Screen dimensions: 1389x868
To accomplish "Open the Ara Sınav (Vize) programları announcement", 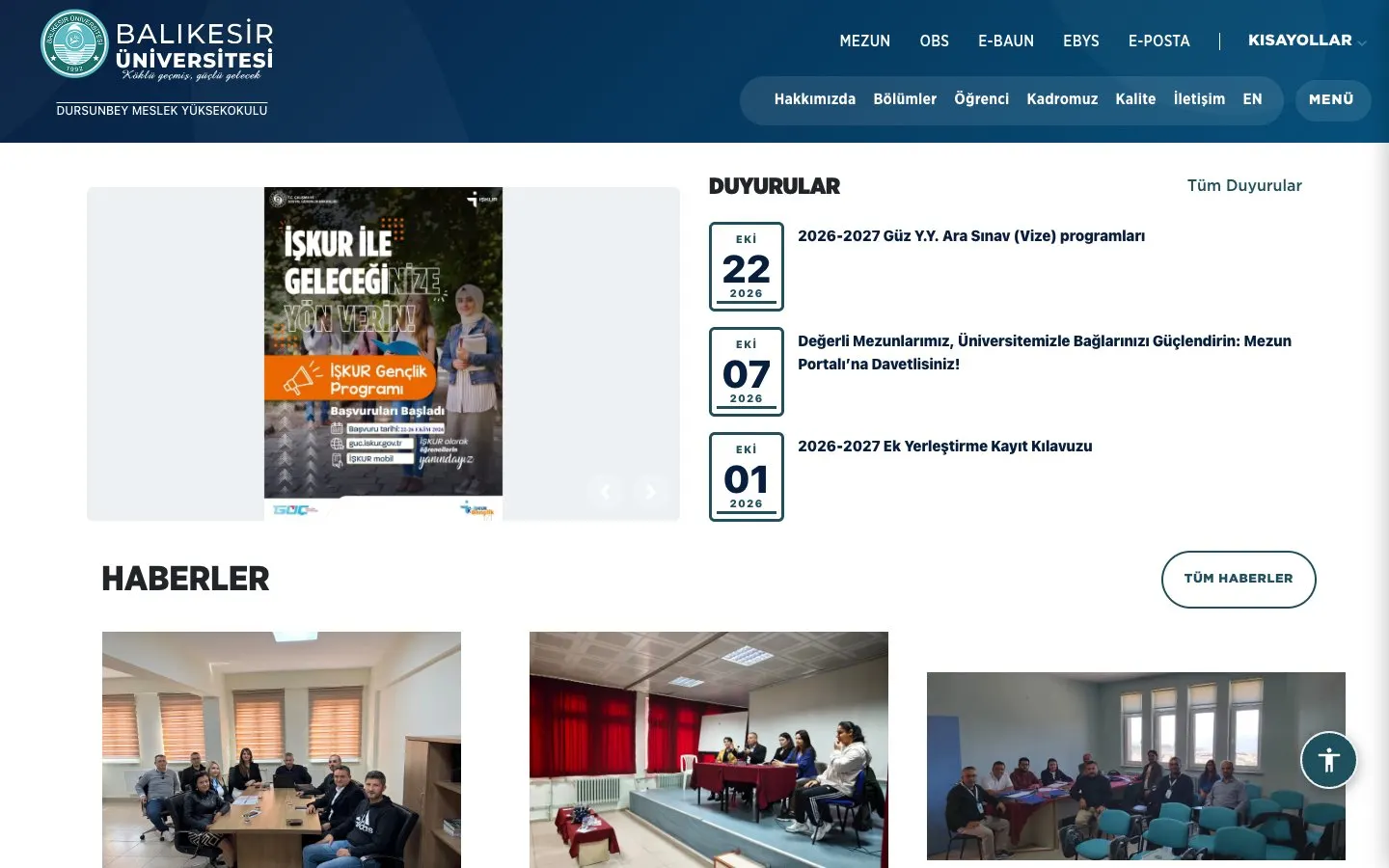I will (971, 236).
